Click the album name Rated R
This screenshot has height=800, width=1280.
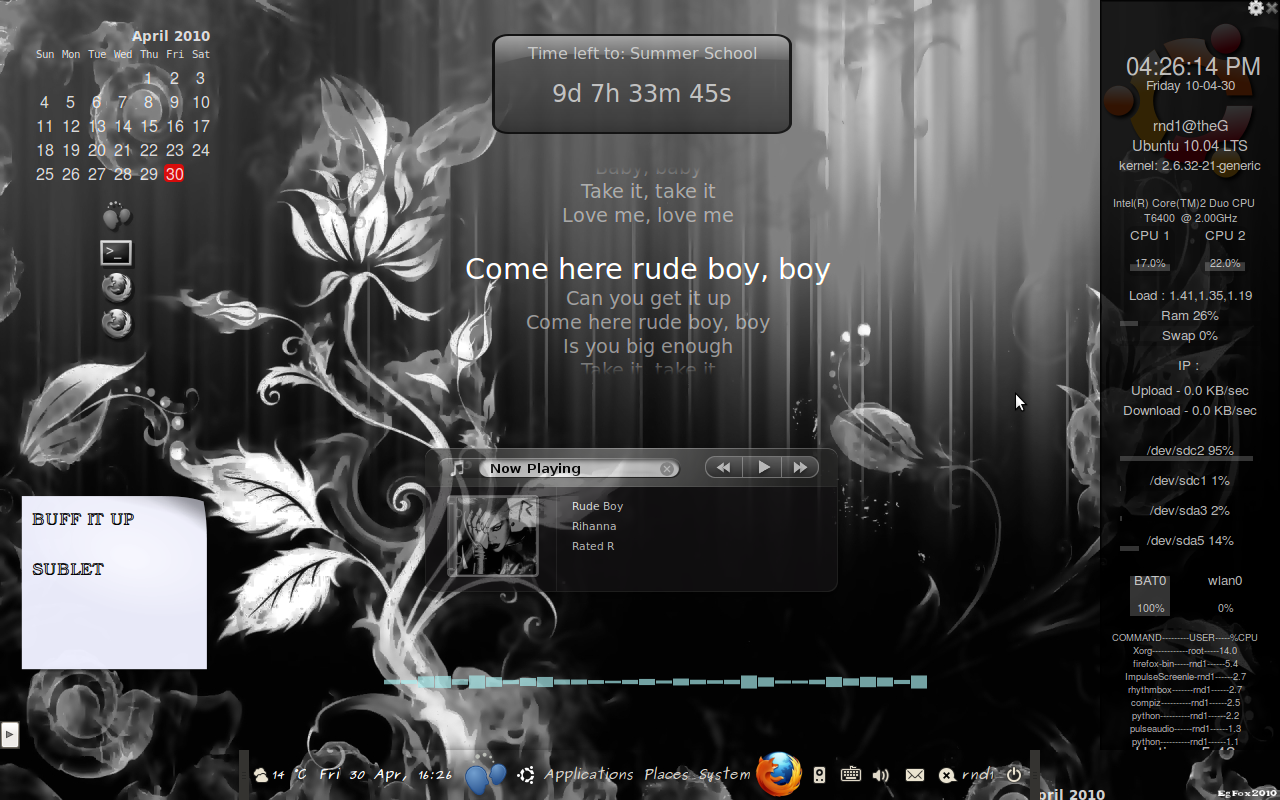point(593,546)
